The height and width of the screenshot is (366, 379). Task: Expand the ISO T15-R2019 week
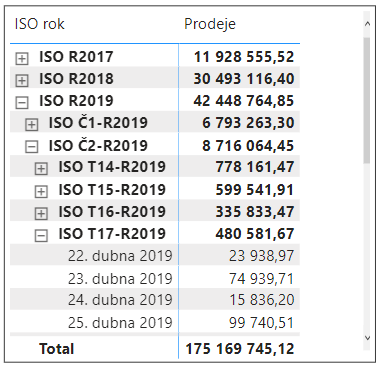click(x=41, y=191)
